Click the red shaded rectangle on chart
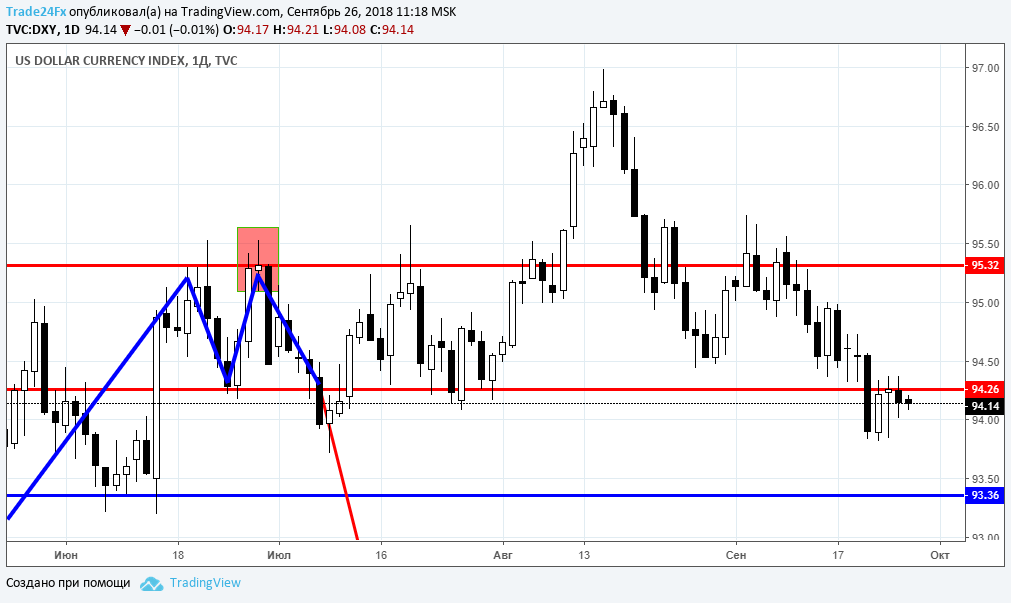The width and height of the screenshot is (1011, 603). [x=258, y=259]
